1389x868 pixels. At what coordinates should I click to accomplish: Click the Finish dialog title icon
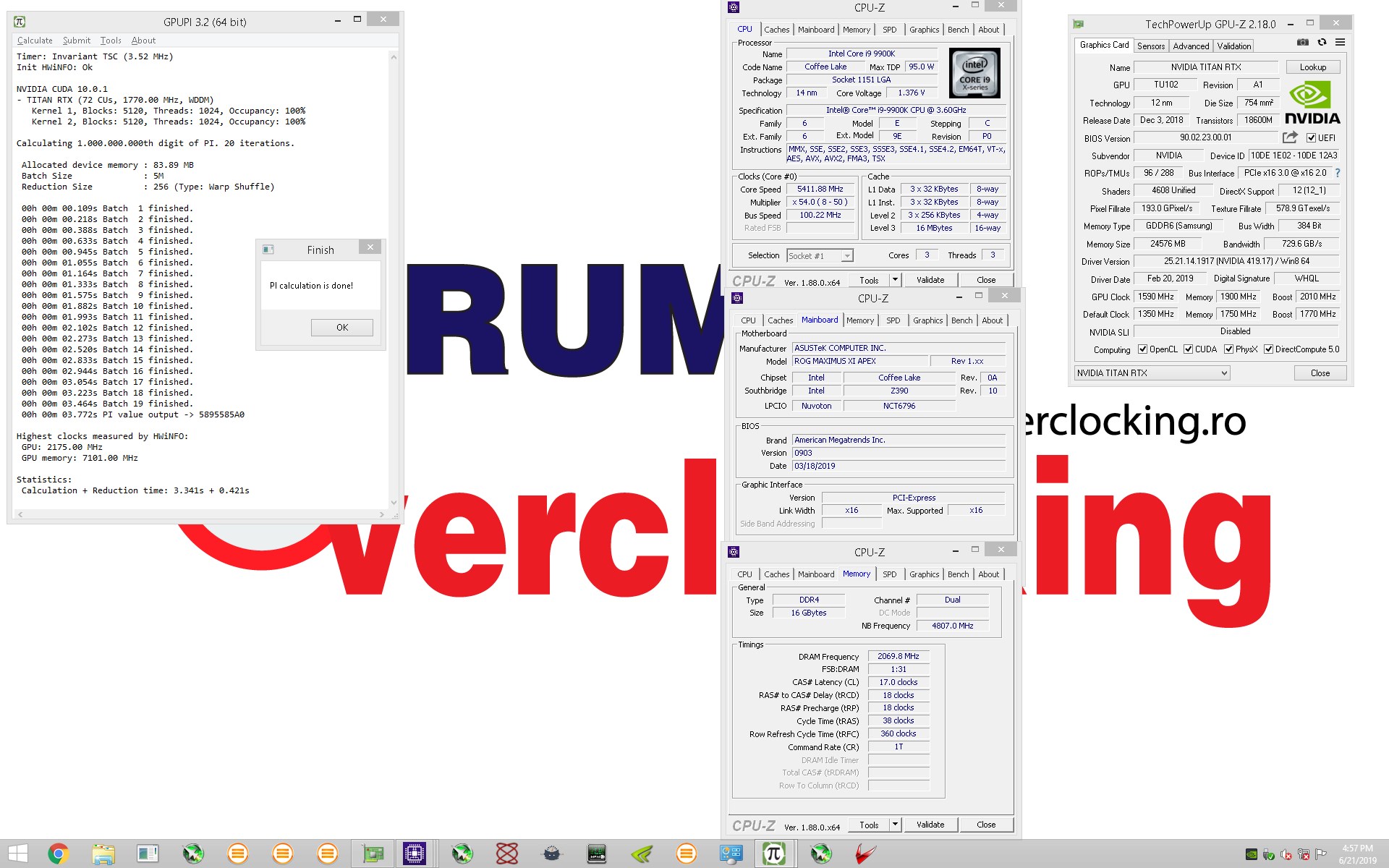coord(268,250)
